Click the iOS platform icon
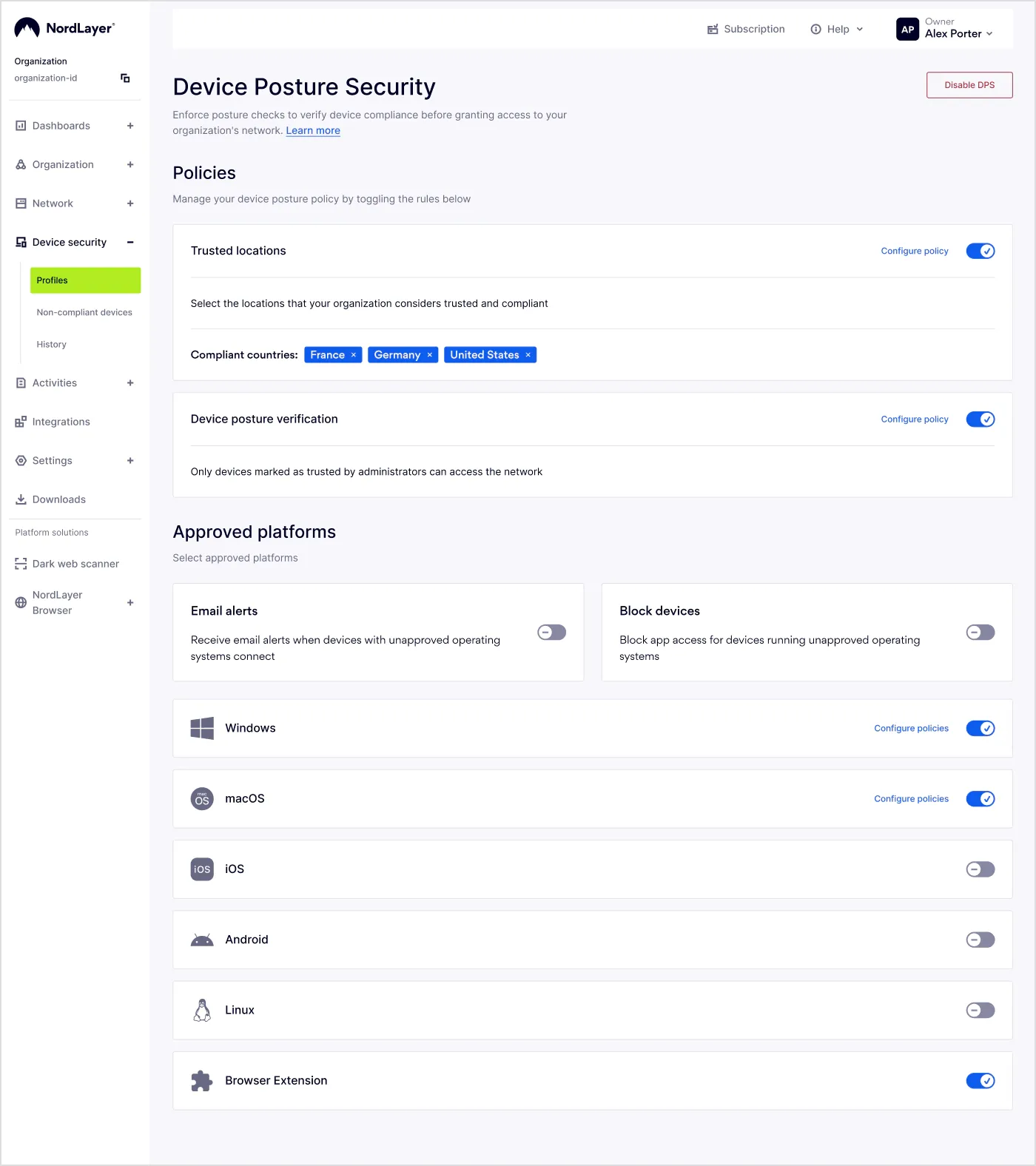The width and height of the screenshot is (1036, 1166). [x=202, y=869]
